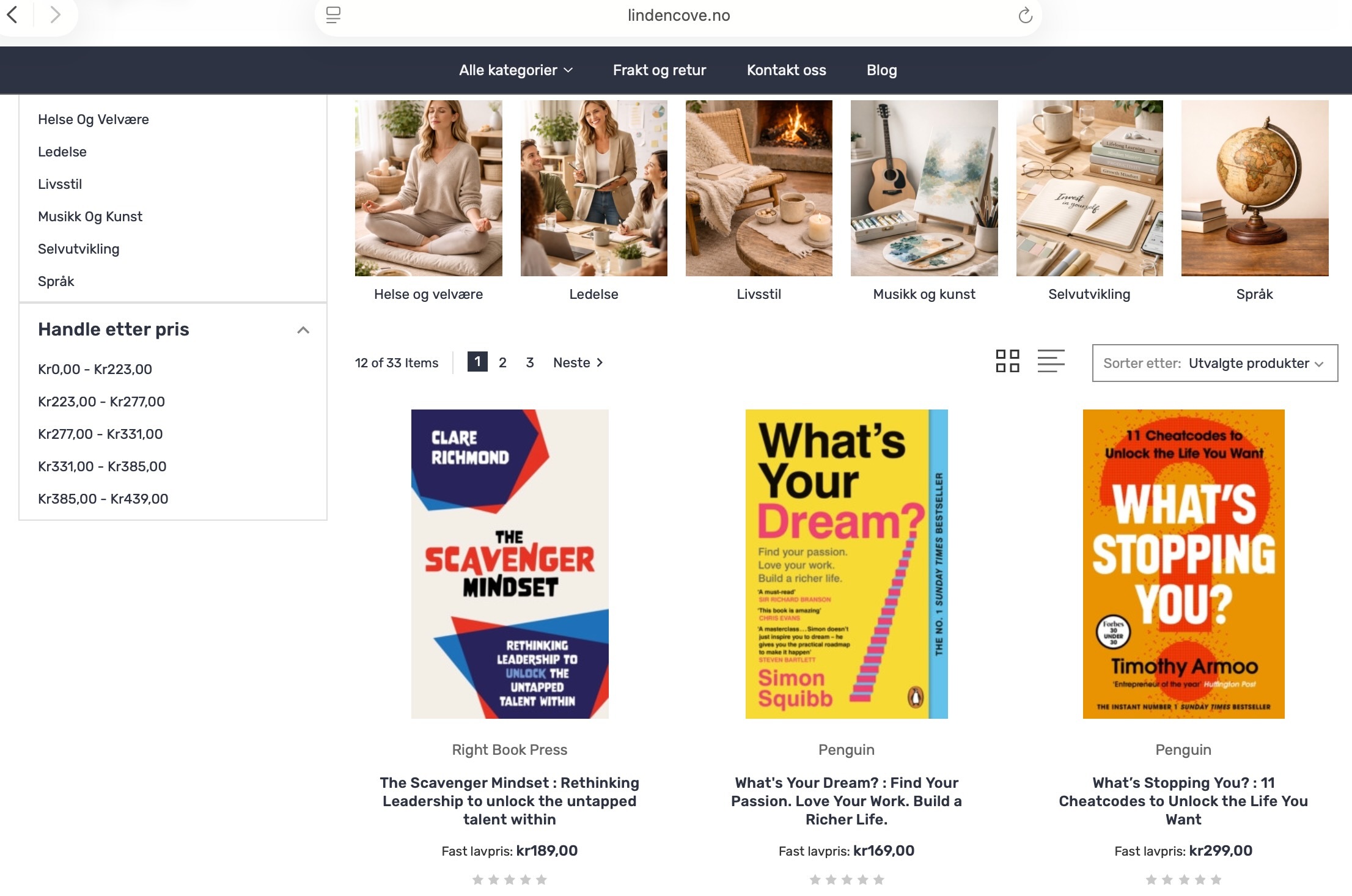Open What's Your Dream book cover
This screenshot has height=896, width=1352.
846,564
